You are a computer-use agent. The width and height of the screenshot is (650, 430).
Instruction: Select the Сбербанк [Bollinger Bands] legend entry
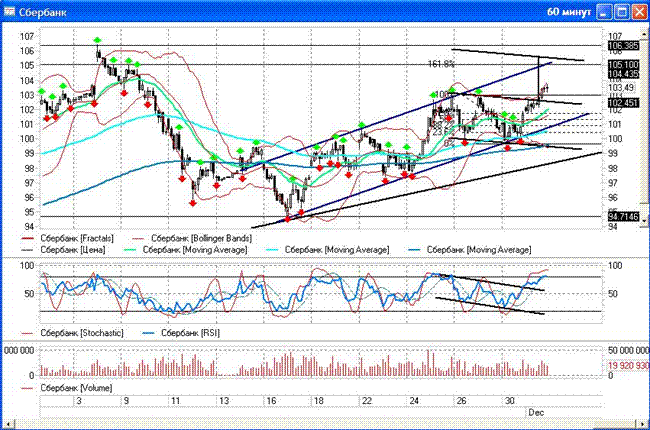(192, 238)
